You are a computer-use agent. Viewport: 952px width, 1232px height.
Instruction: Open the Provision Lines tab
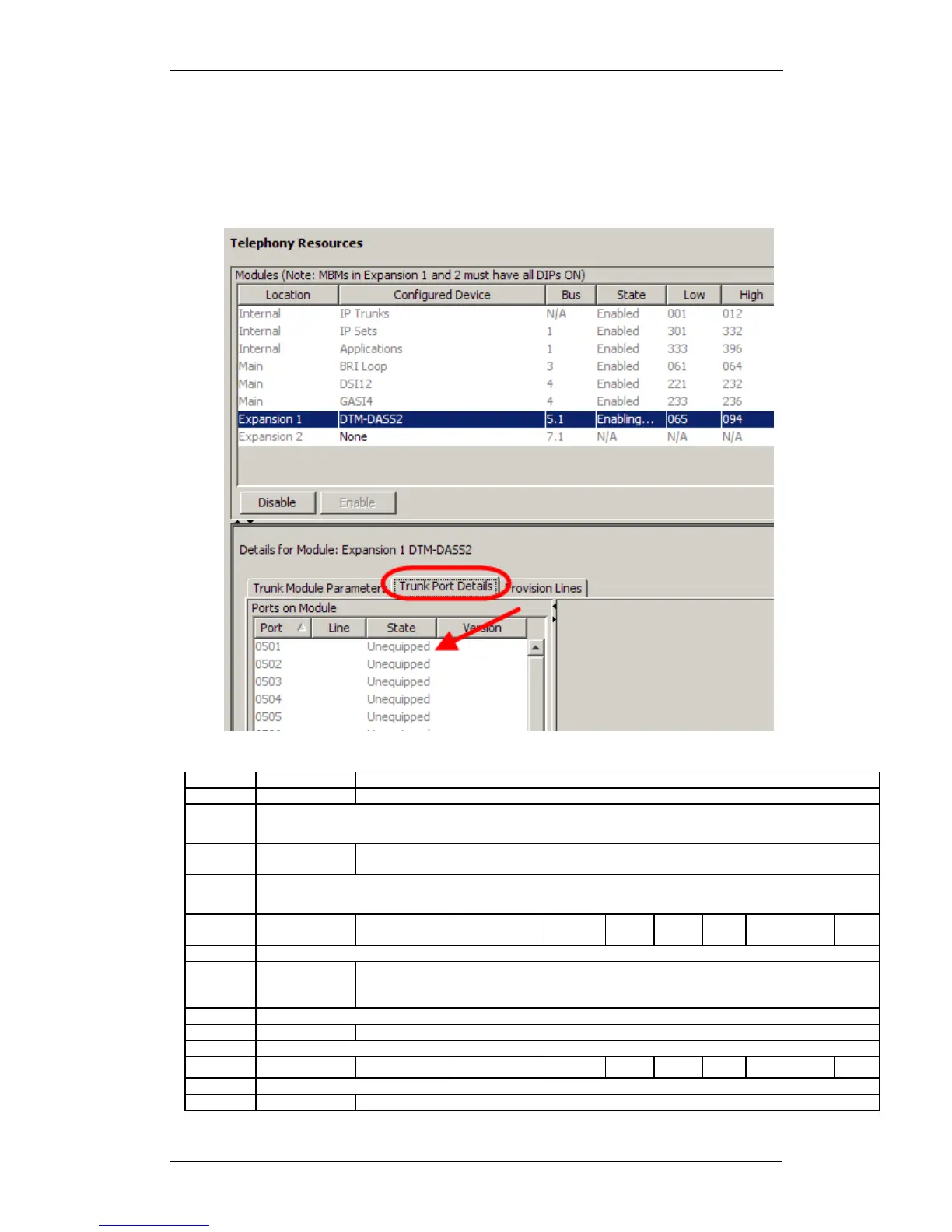point(543,588)
